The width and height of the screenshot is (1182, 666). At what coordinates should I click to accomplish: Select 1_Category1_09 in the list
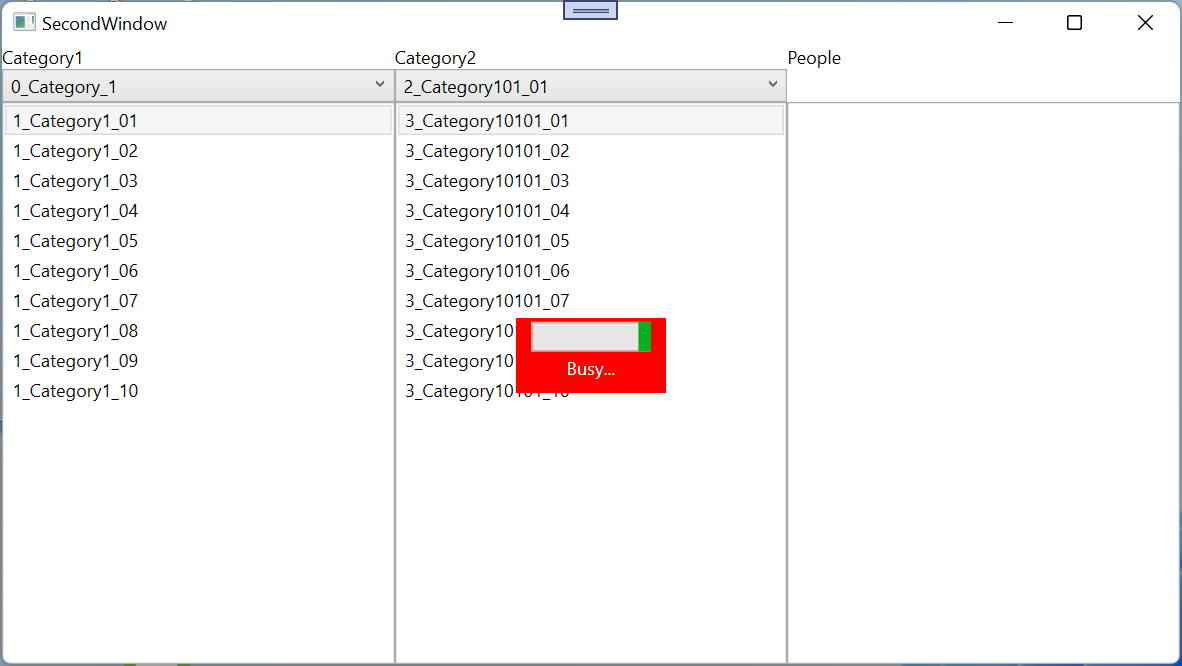(x=198, y=361)
